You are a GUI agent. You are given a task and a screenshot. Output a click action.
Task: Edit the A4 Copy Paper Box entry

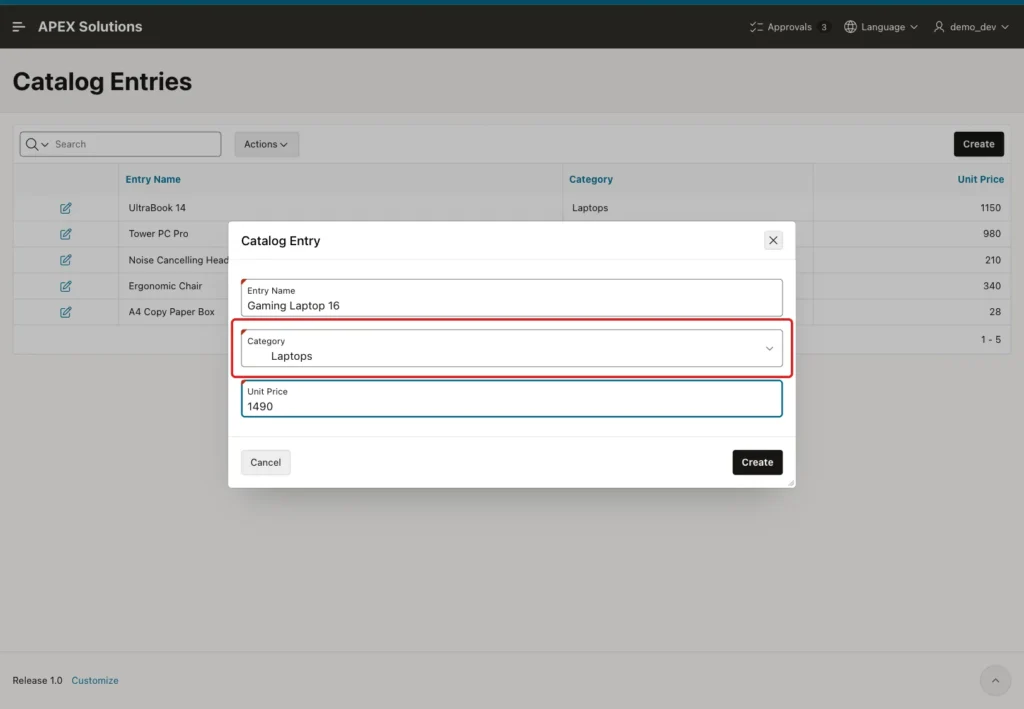point(65,312)
